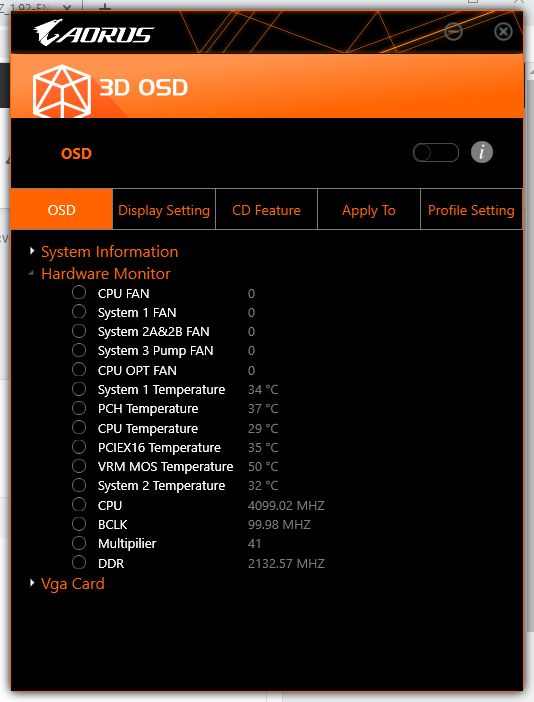Click the 32 °C System 2 value
Screen dimensions: 534x702
(263, 486)
